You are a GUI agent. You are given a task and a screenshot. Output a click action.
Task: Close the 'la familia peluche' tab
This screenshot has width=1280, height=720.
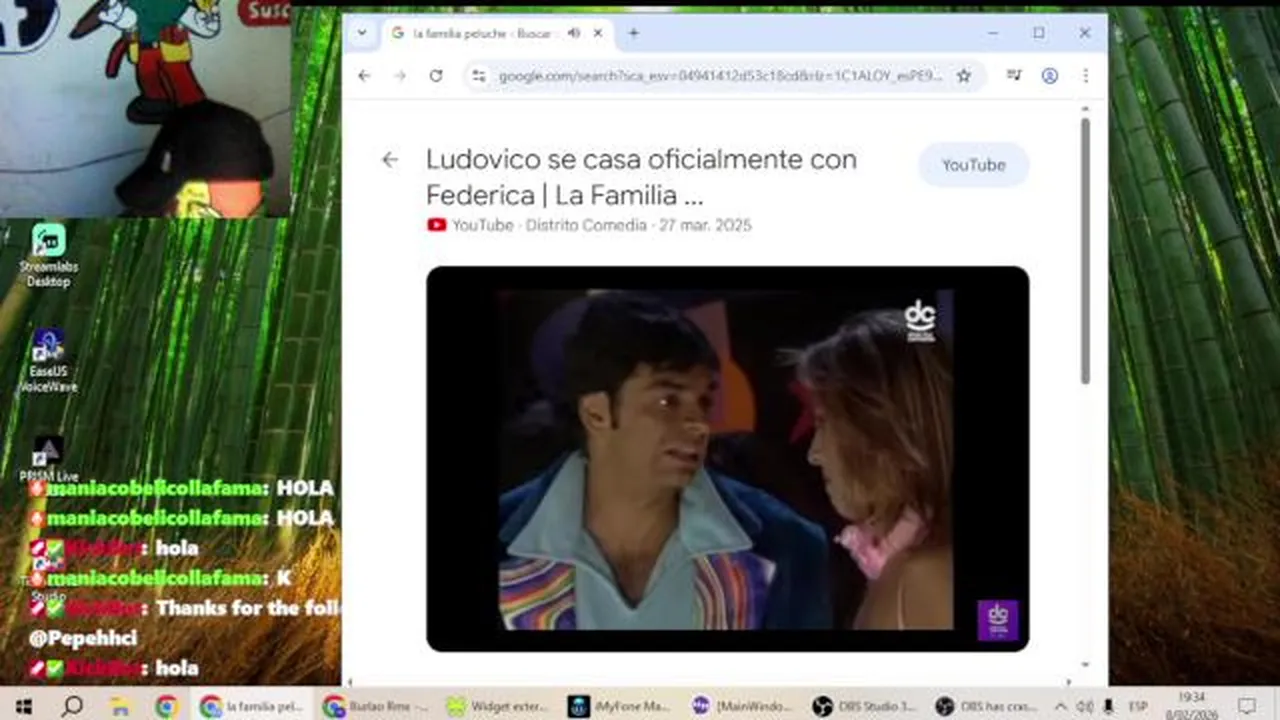coord(598,33)
